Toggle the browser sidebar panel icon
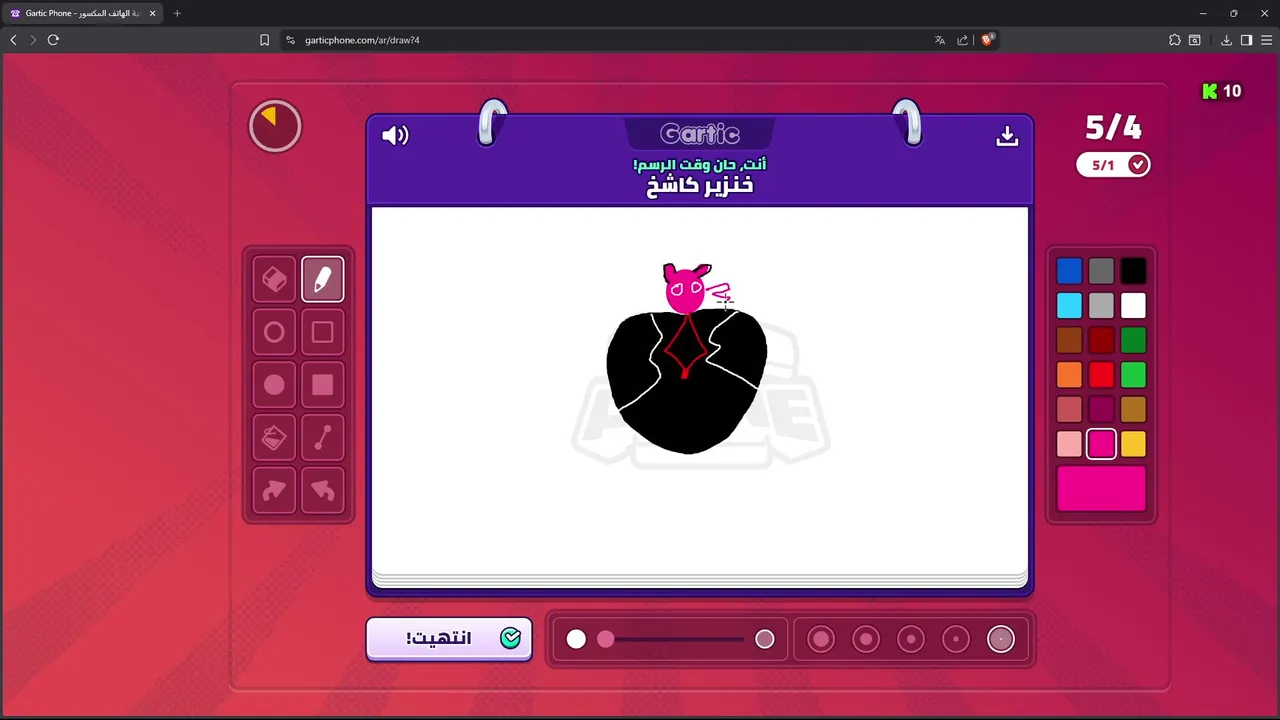 pyautogui.click(x=1246, y=40)
